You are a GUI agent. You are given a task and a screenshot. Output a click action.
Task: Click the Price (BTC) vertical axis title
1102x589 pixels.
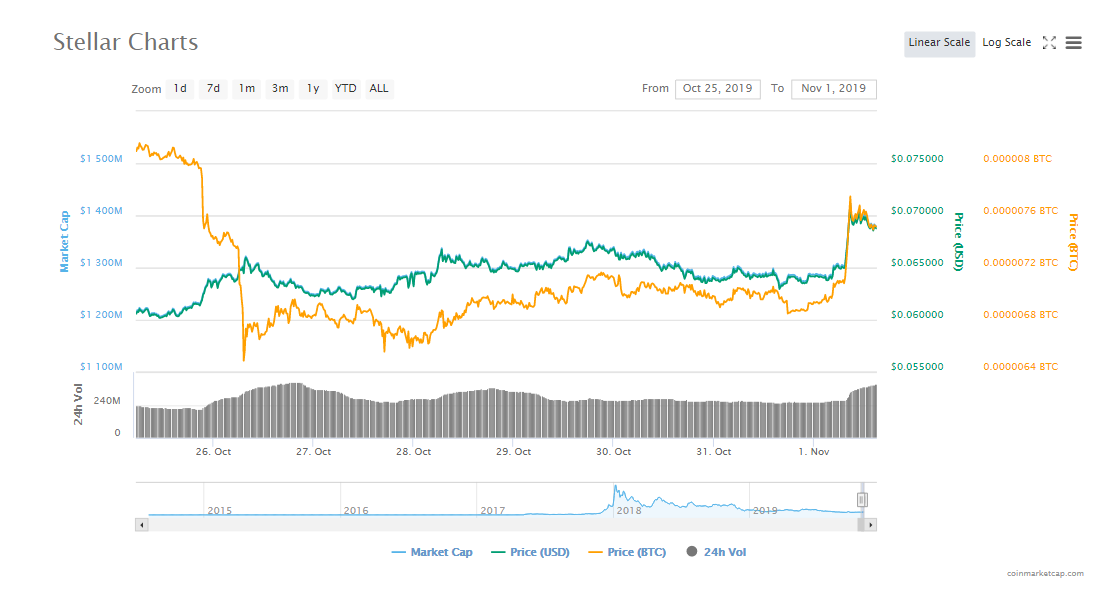pos(1072,242)
